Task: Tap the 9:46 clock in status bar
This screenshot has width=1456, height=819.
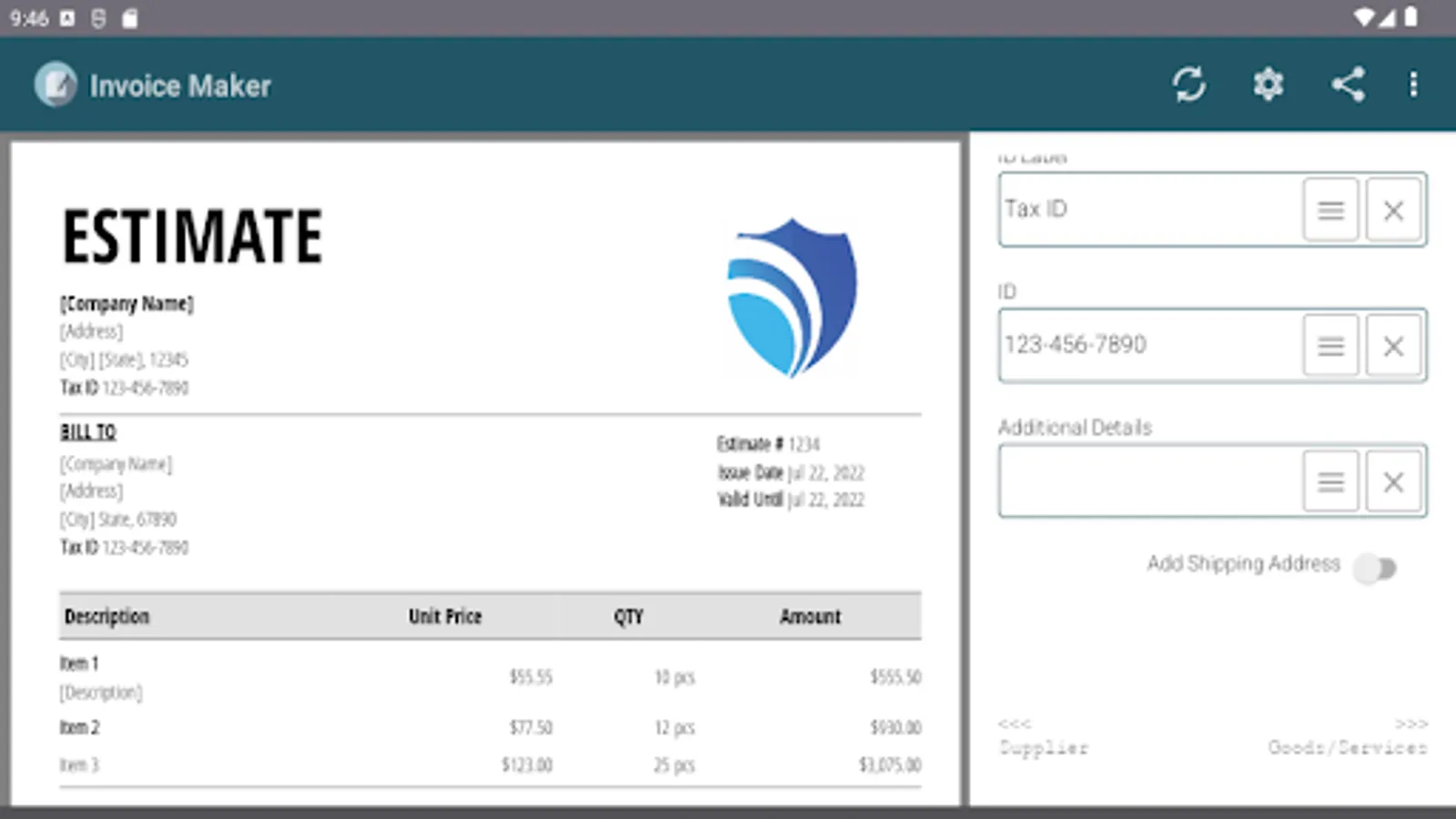Action: tap(29, 18)
